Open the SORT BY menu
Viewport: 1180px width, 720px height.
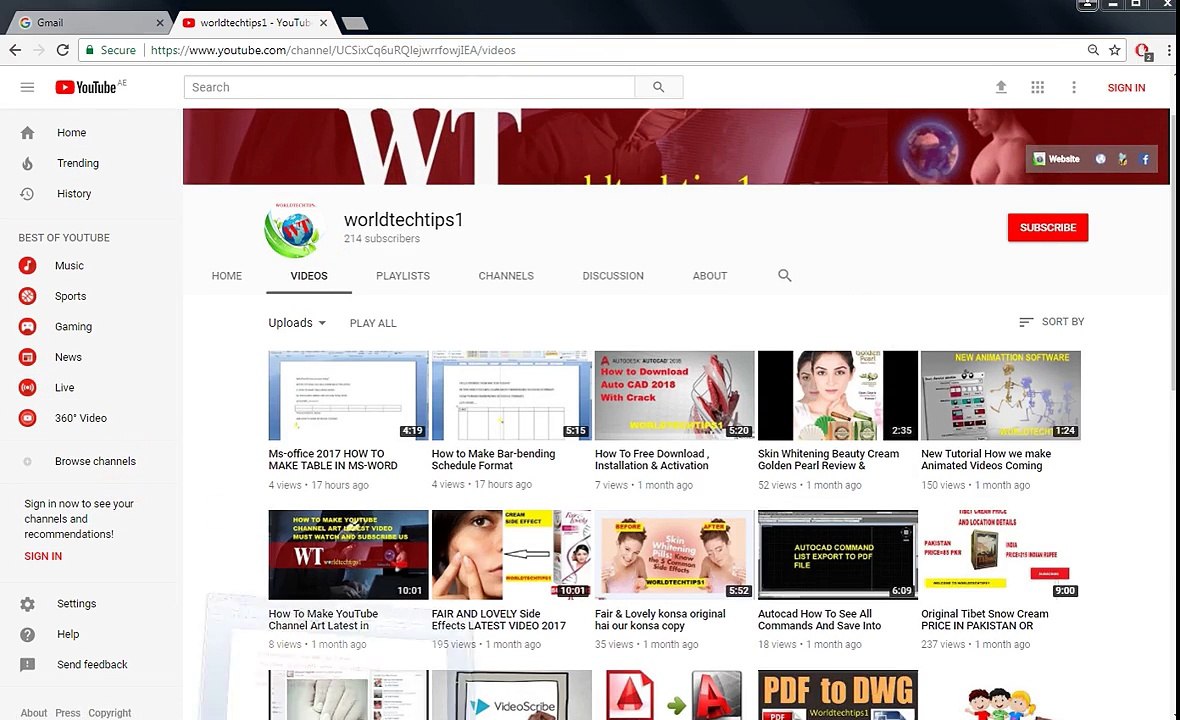[1051, 321]
